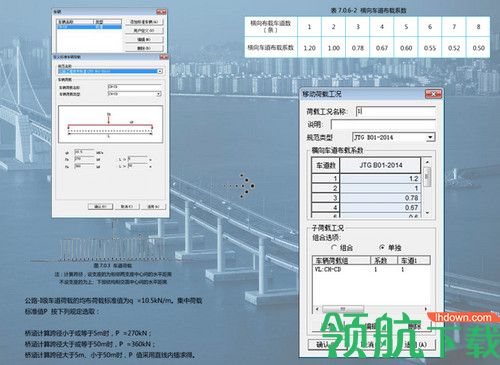
Task: Click the L≥ span field showing 50
Action: pos(137,166)
